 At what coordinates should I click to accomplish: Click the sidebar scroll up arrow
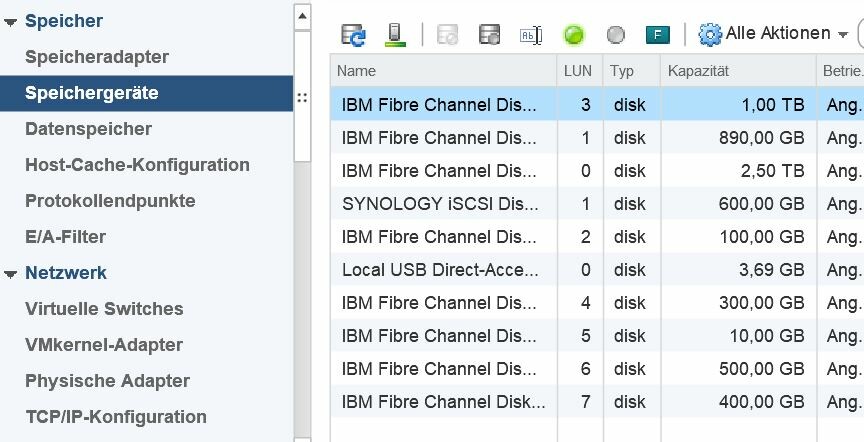point(302,17)
